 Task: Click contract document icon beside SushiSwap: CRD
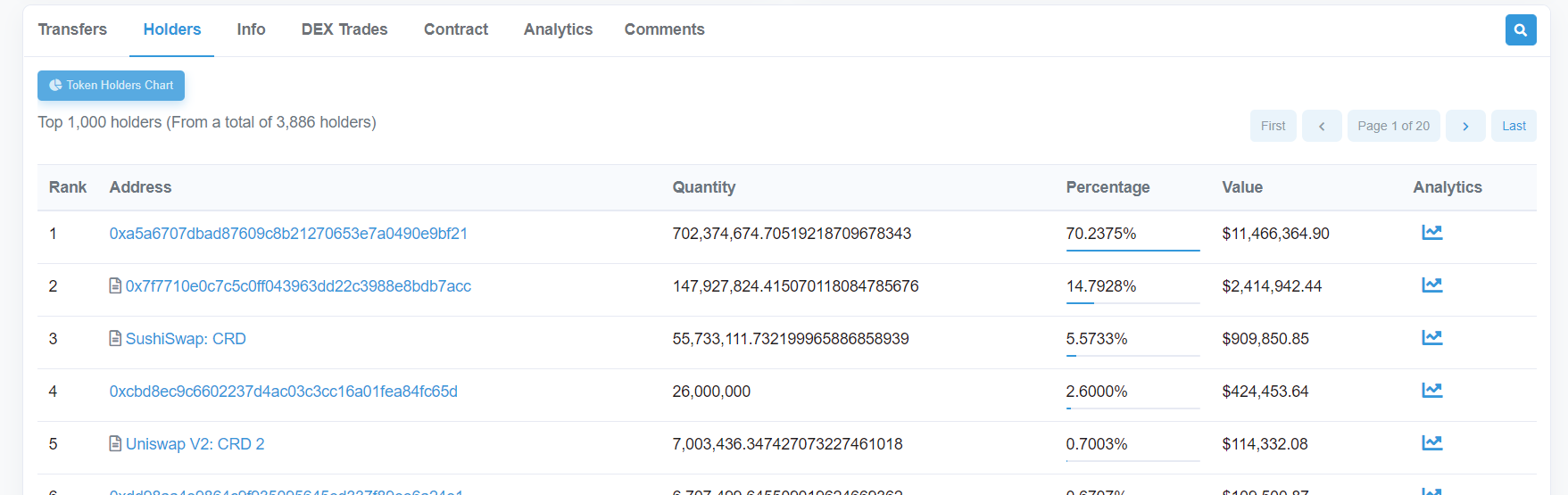(115, 339)
